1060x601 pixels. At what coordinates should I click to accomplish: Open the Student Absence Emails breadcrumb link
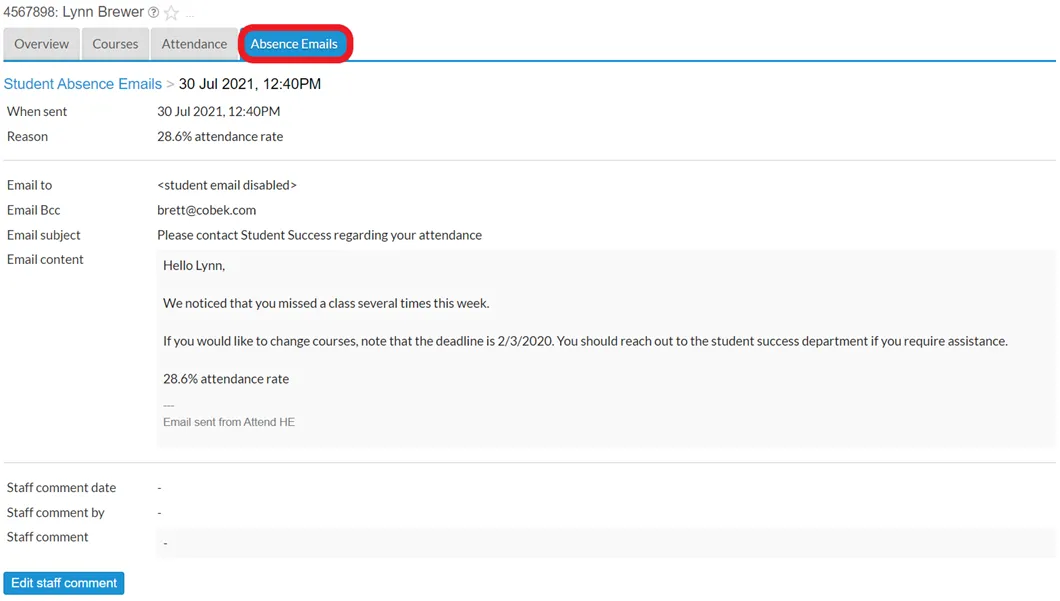pos(82,84)
